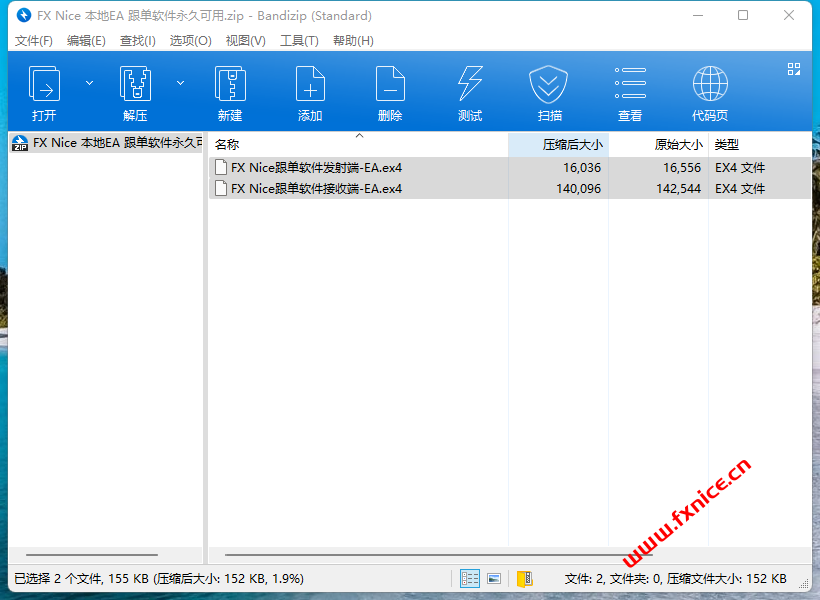Click the New archive (新建) icon
This screenshot has width=820, height=600.
click(230, 84)
